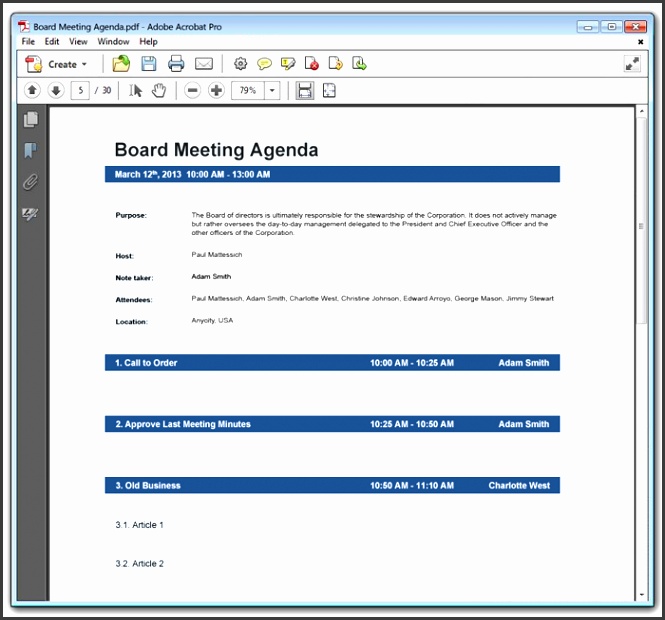Viewport: 665px width, 620px height.
Task: Toggle fit one full page view
Action: 329,90
